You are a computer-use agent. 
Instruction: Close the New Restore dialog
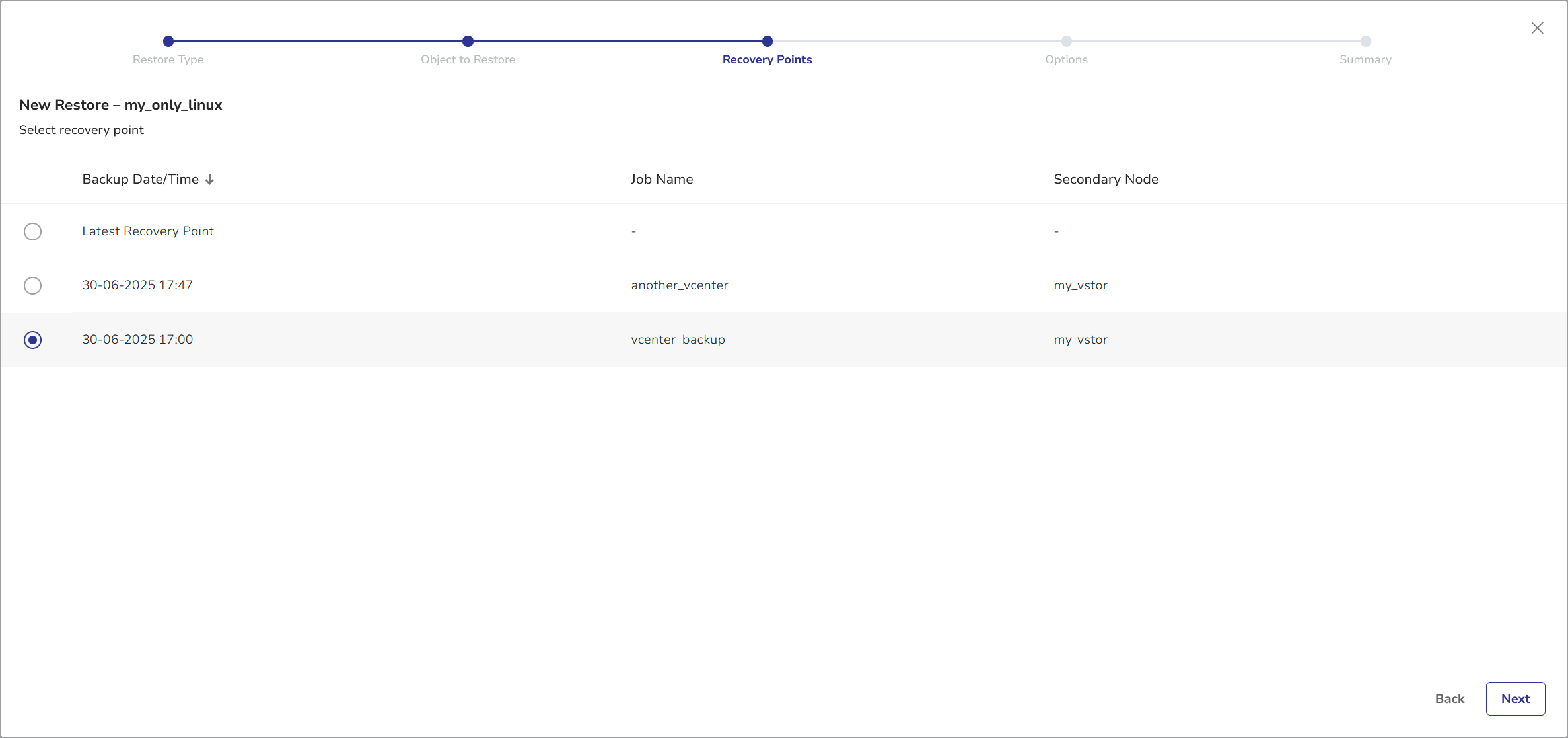1537,28
